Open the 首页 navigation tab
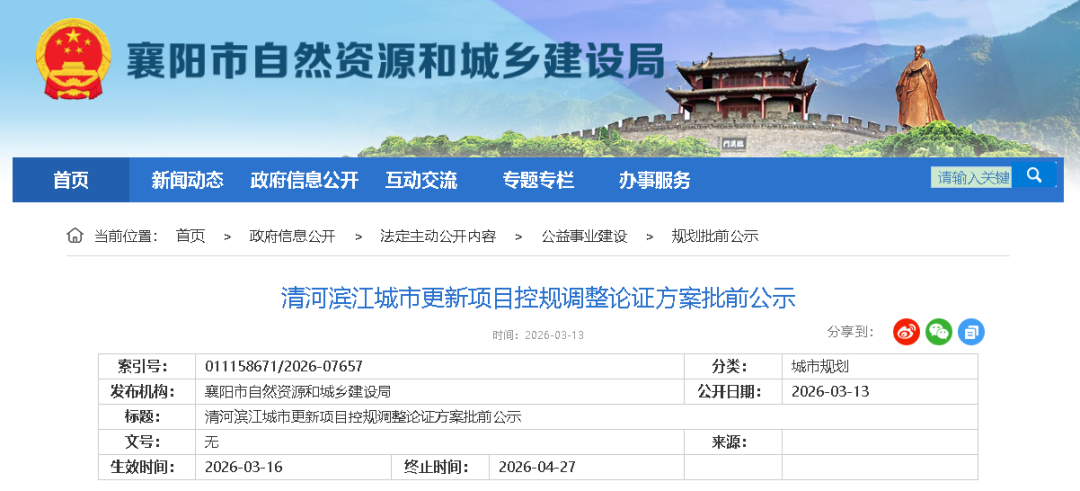This screenshot has height=491, width=1080. [71, 180]
